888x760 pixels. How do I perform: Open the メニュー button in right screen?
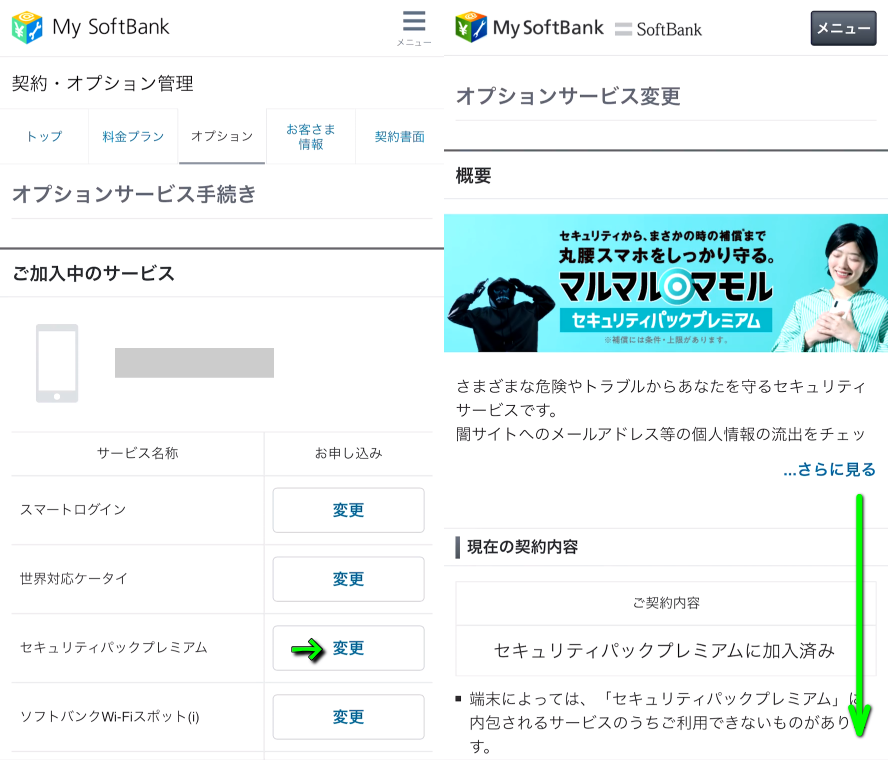(843, 28)
